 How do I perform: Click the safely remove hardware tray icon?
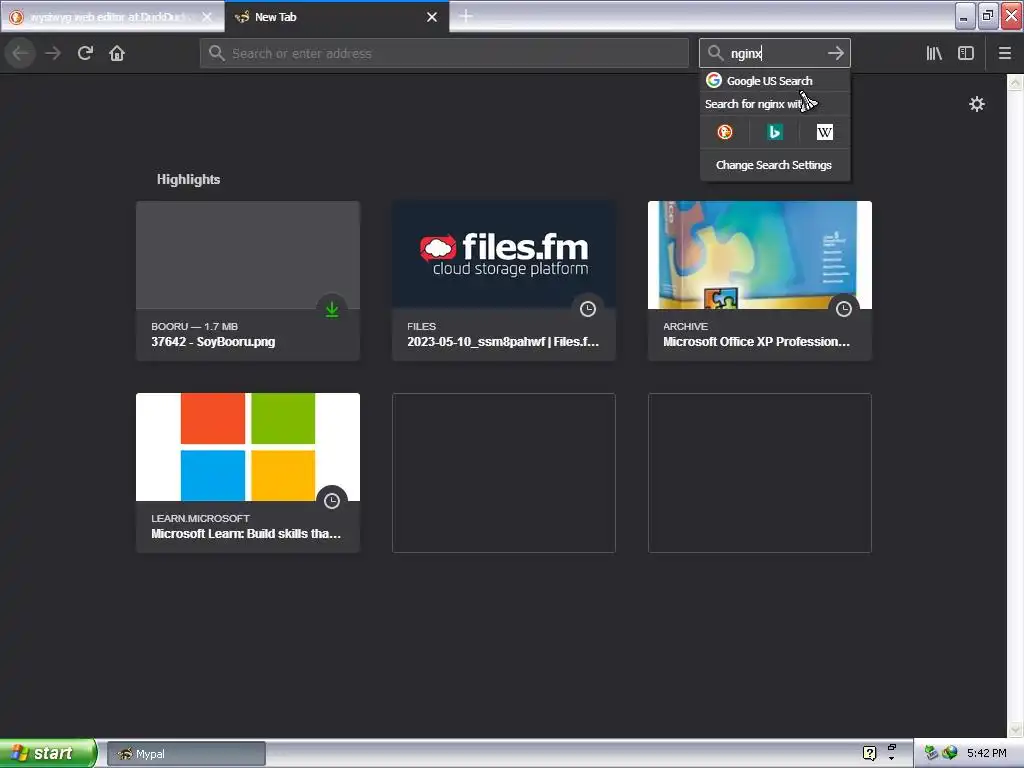point(931,753)
